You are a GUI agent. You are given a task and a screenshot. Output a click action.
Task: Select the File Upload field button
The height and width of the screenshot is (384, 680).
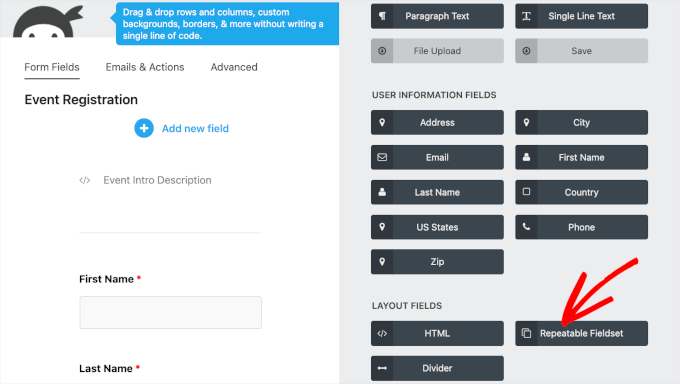coord(437,51)
